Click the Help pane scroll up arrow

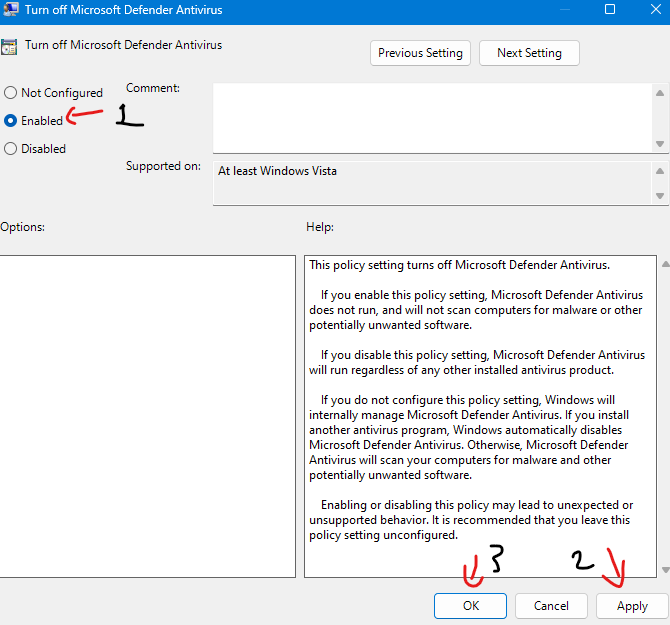point(665,264)
